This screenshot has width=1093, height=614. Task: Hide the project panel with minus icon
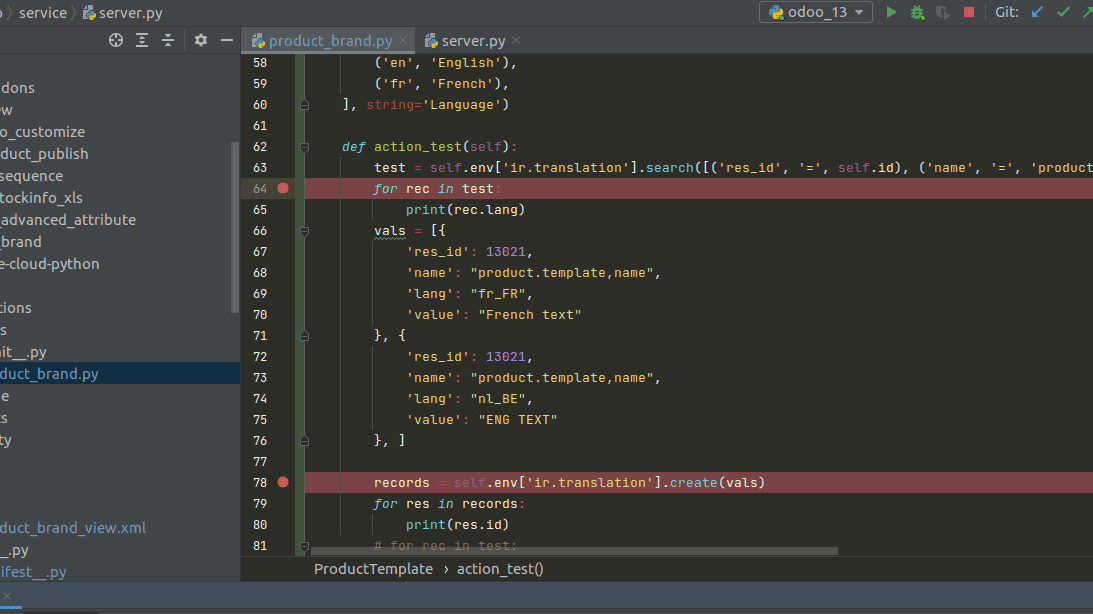[x=227, y=40]
